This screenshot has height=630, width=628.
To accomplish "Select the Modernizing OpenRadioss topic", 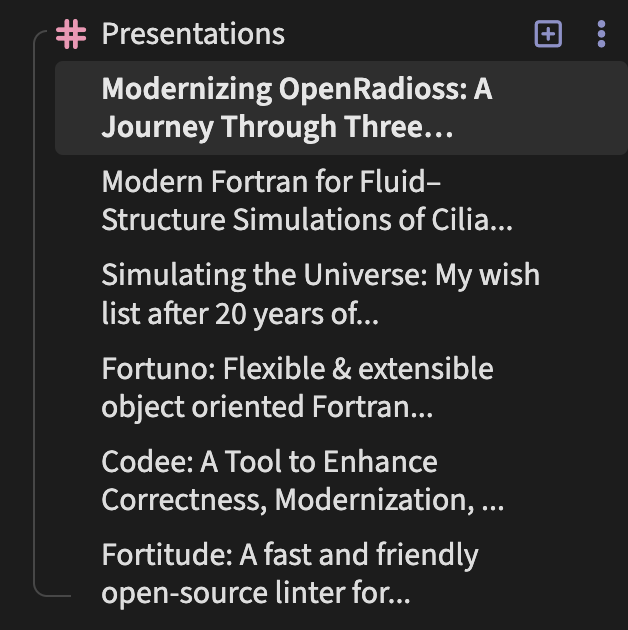I will (x=297, y=108).
